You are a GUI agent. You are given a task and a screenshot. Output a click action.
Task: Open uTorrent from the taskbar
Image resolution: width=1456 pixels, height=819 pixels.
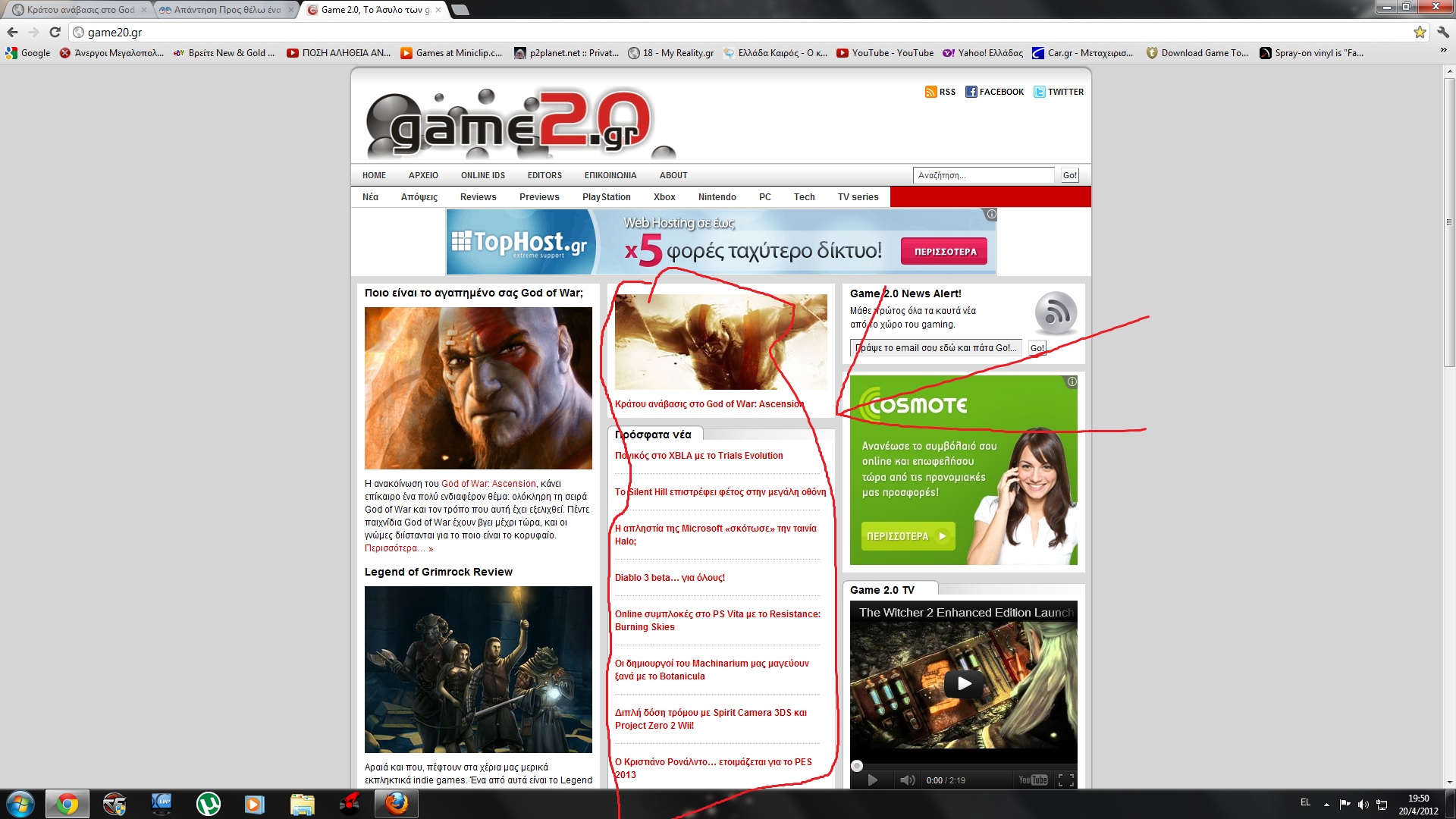[208, 804]
